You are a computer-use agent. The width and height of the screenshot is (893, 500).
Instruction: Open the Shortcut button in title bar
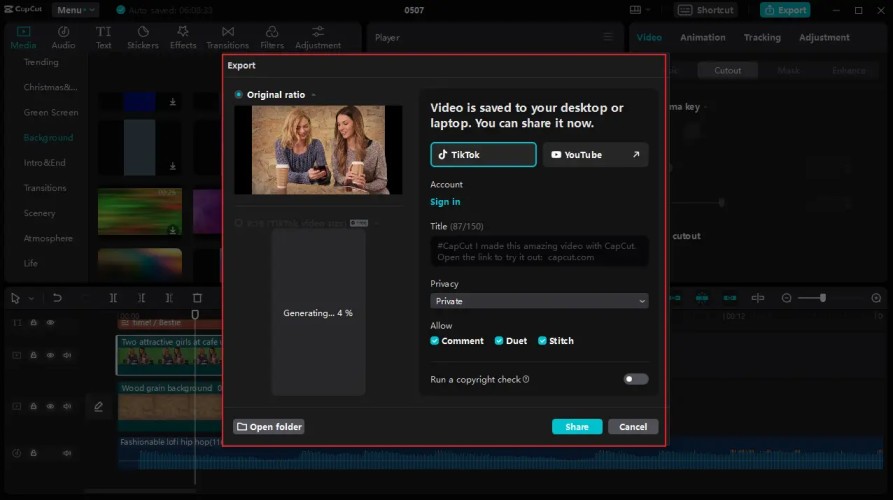706,10
